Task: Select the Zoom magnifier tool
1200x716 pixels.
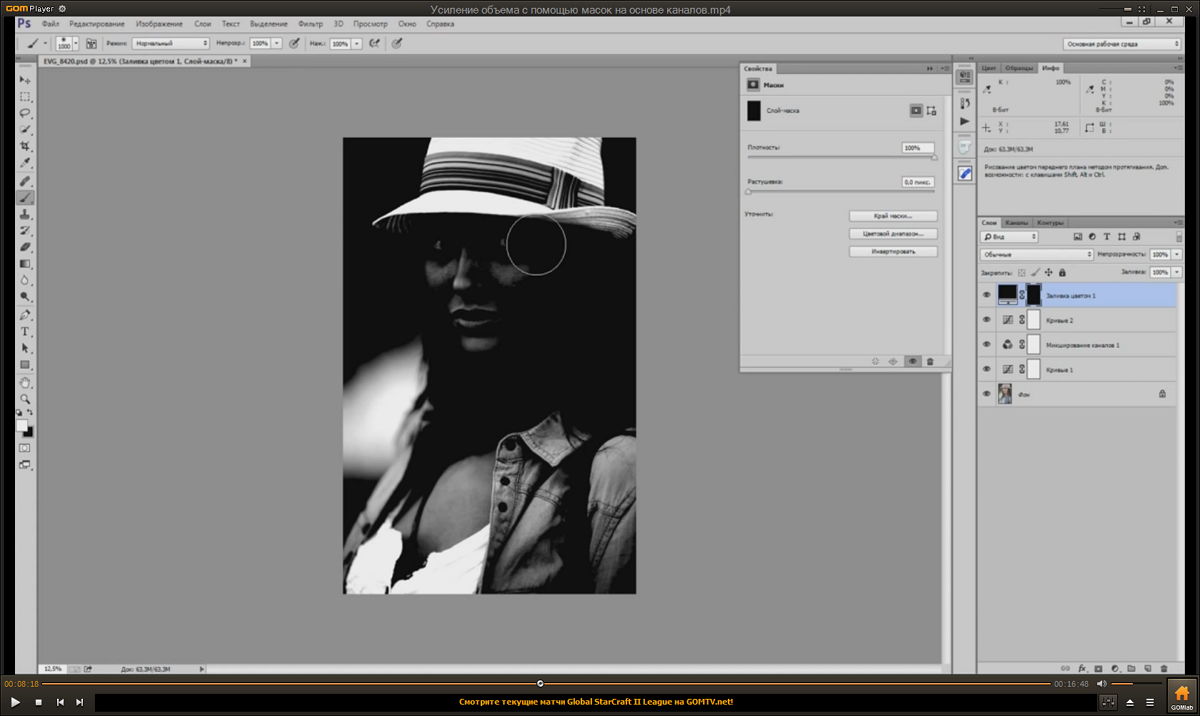Action: coord(26,398)
